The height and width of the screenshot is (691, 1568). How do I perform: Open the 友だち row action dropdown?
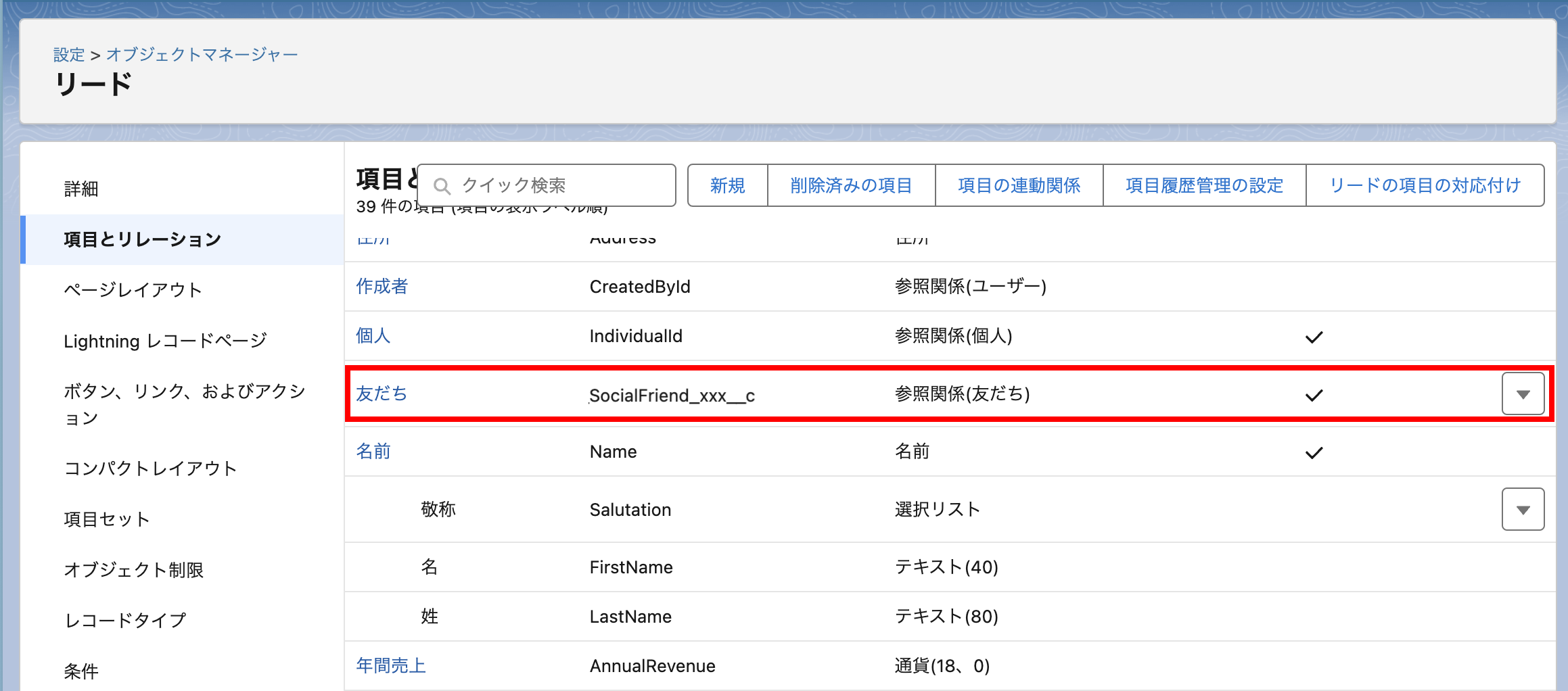pyautogui.click(x=1523, y=394)
